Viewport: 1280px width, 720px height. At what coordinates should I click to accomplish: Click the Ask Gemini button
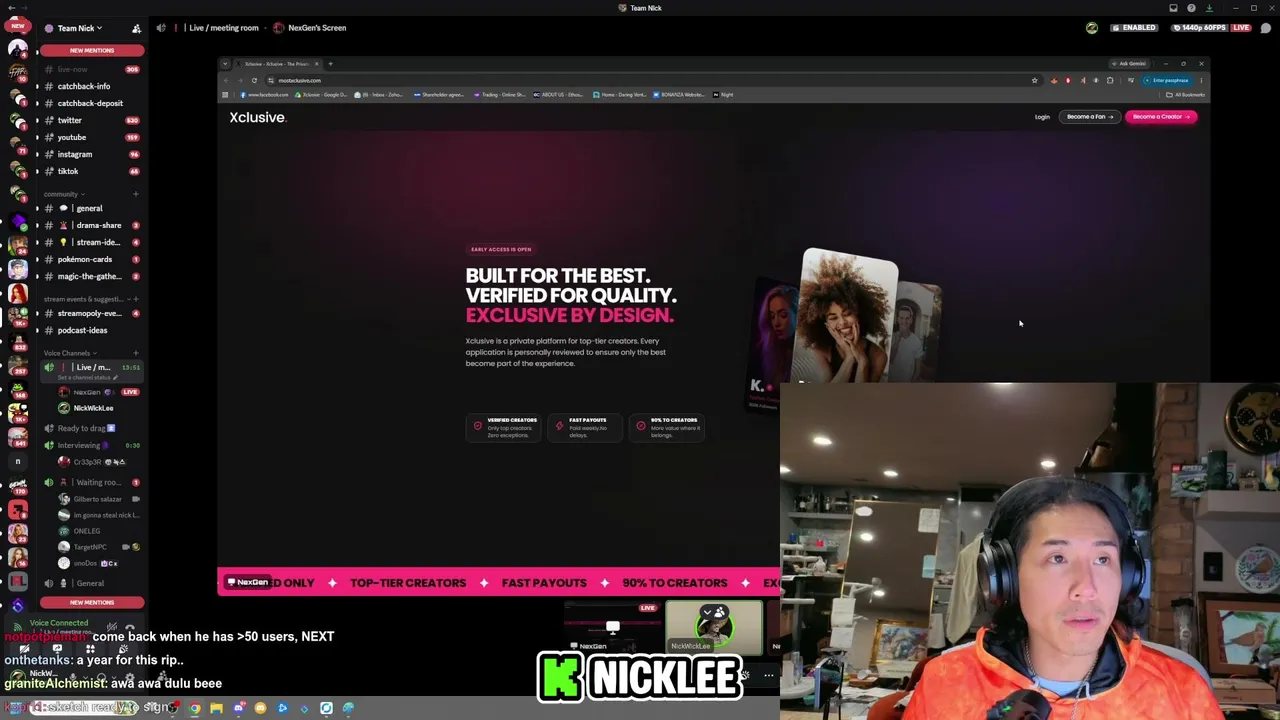click(1131, 64)
